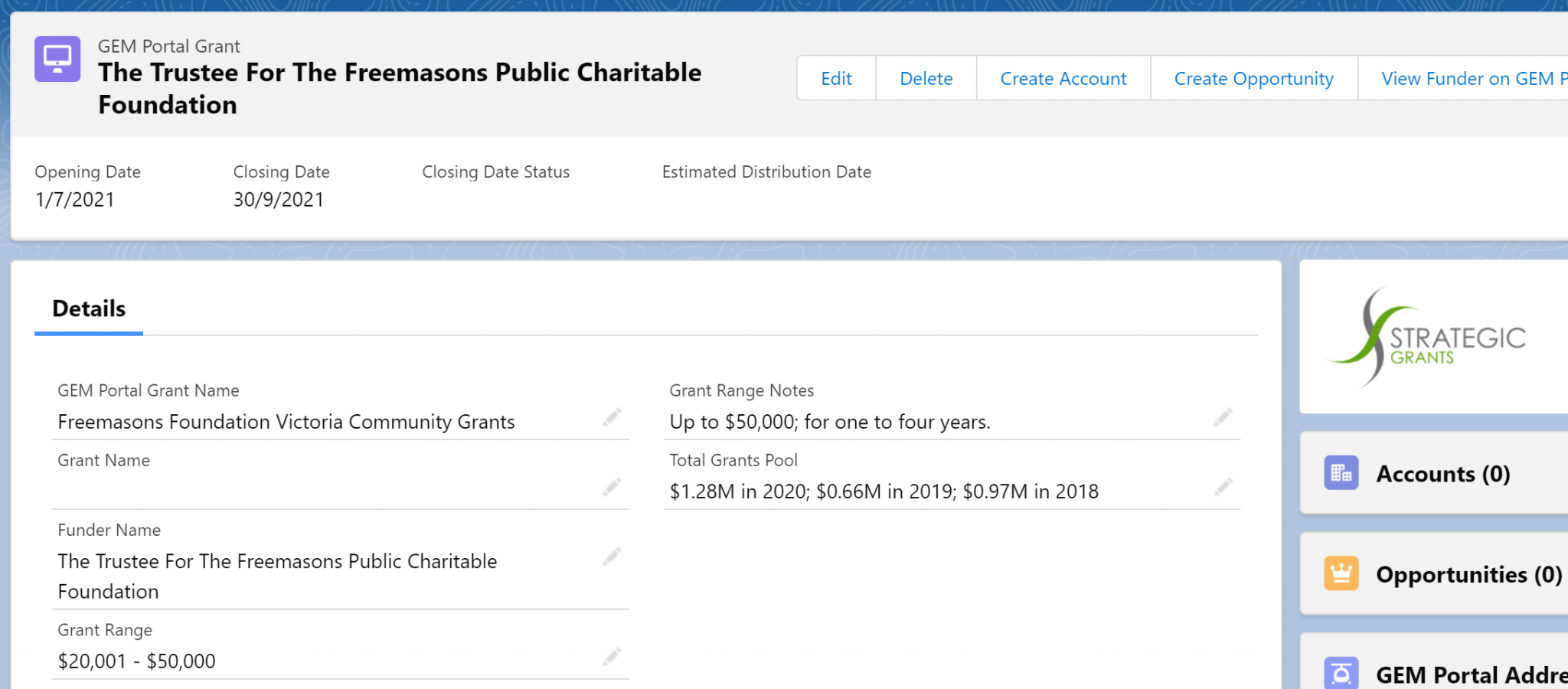Viewport: 1568px width, 689px height.
Task: Click the GEM Portal Addresses icon
Action: (x=1341, y=672)
